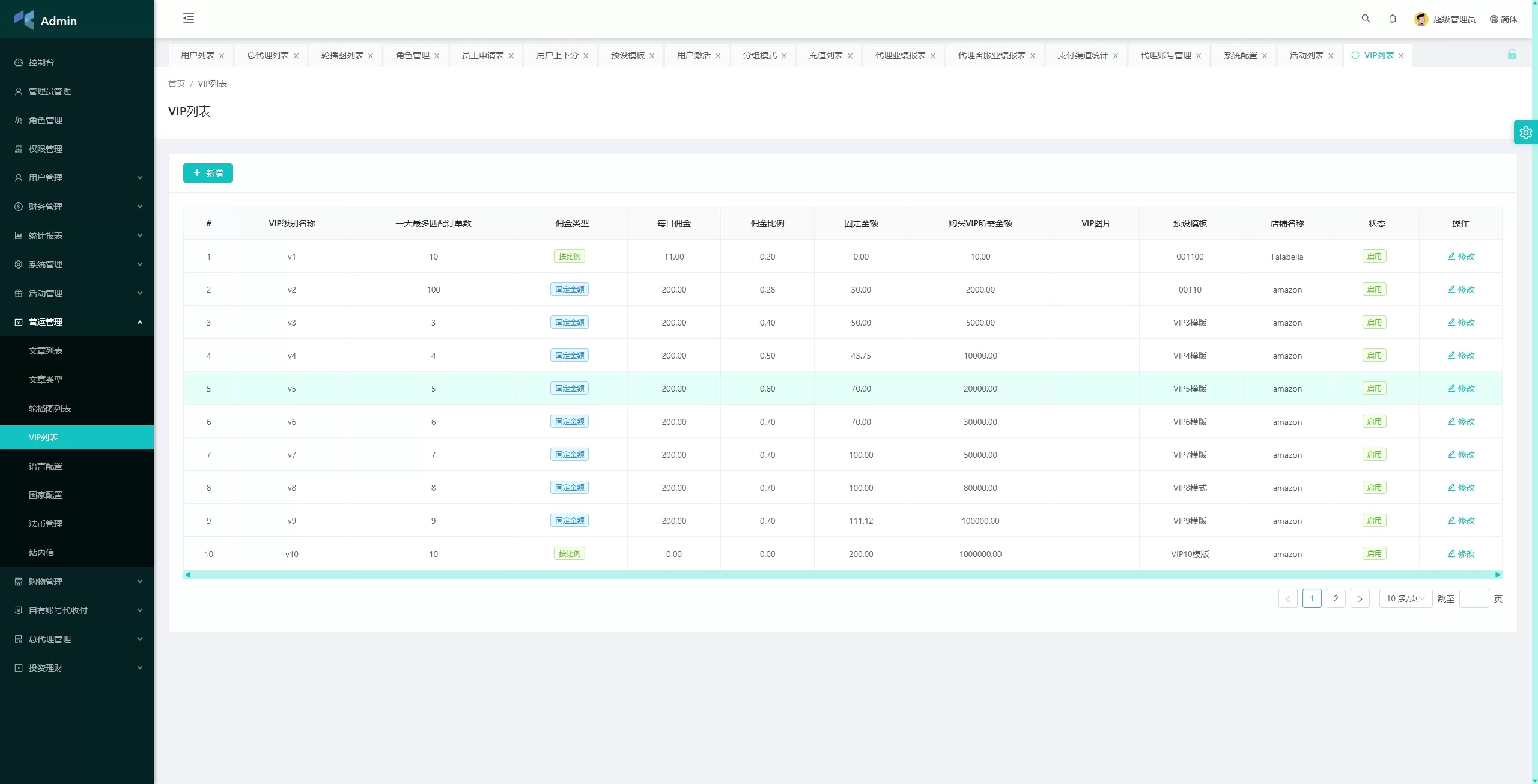1538x784 pixels.
Task: Refresh the VIP列表 tab icon
Action: click(x=1355, y=55)
